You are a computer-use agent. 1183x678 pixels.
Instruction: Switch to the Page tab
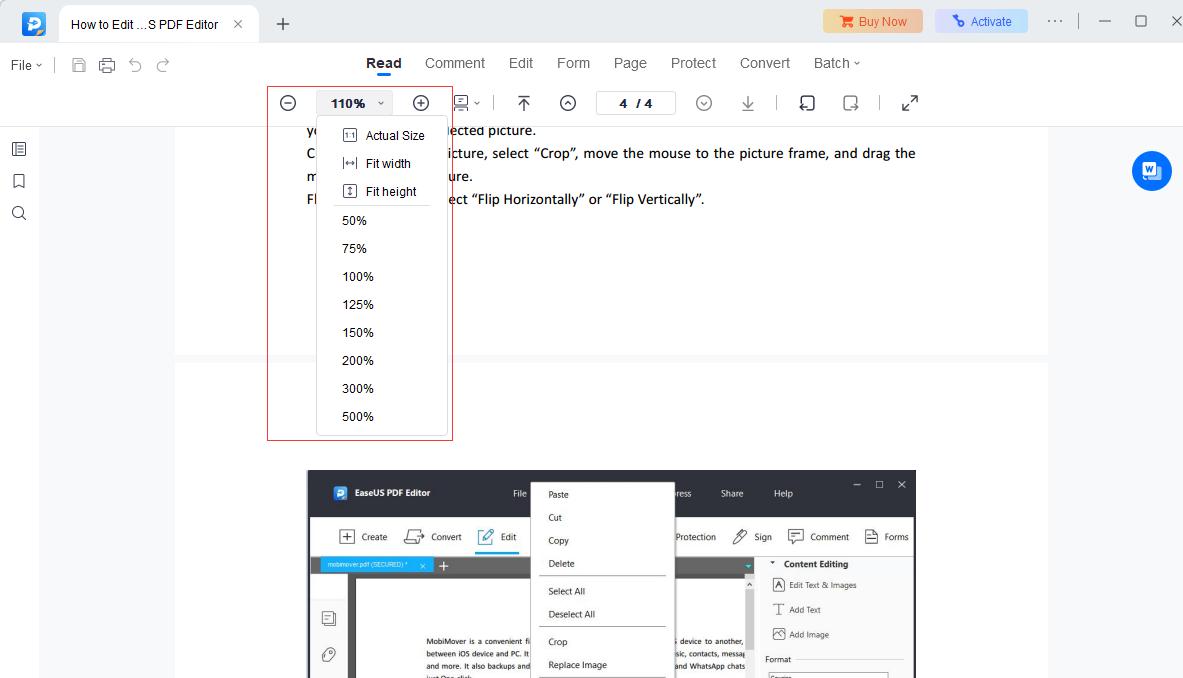[x=630, y=63]
